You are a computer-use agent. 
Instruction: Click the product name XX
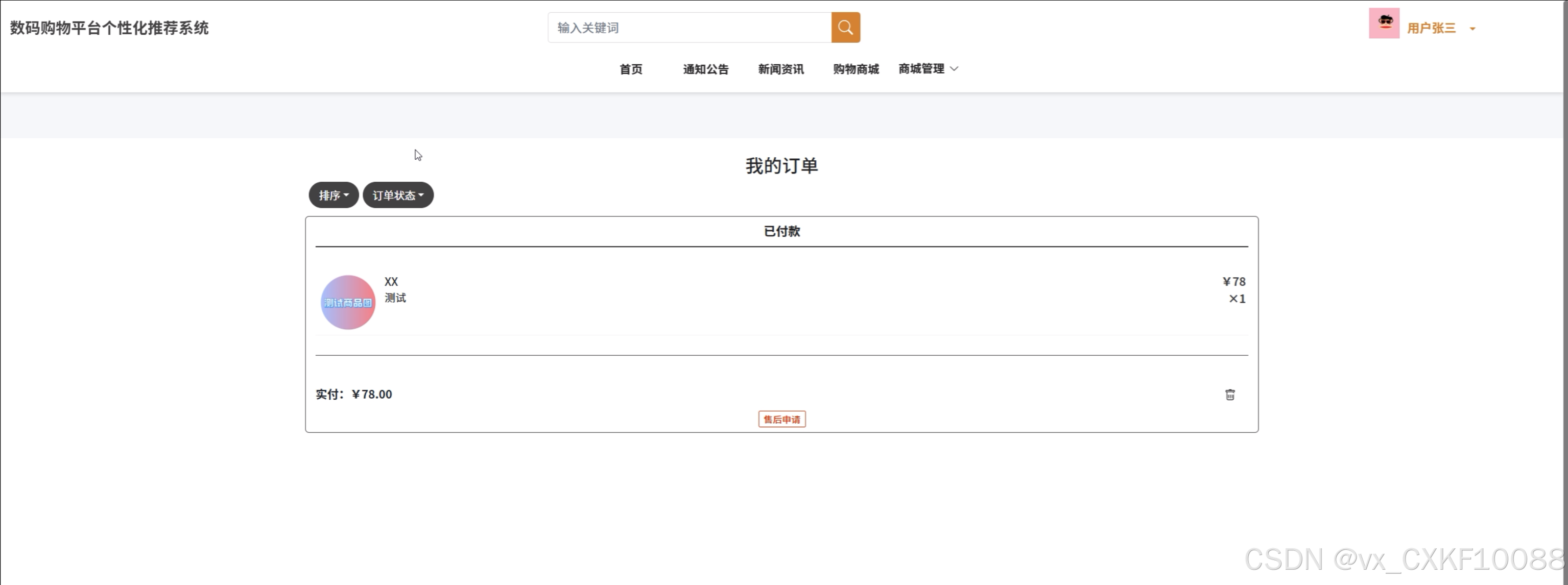tap(391, 282)
